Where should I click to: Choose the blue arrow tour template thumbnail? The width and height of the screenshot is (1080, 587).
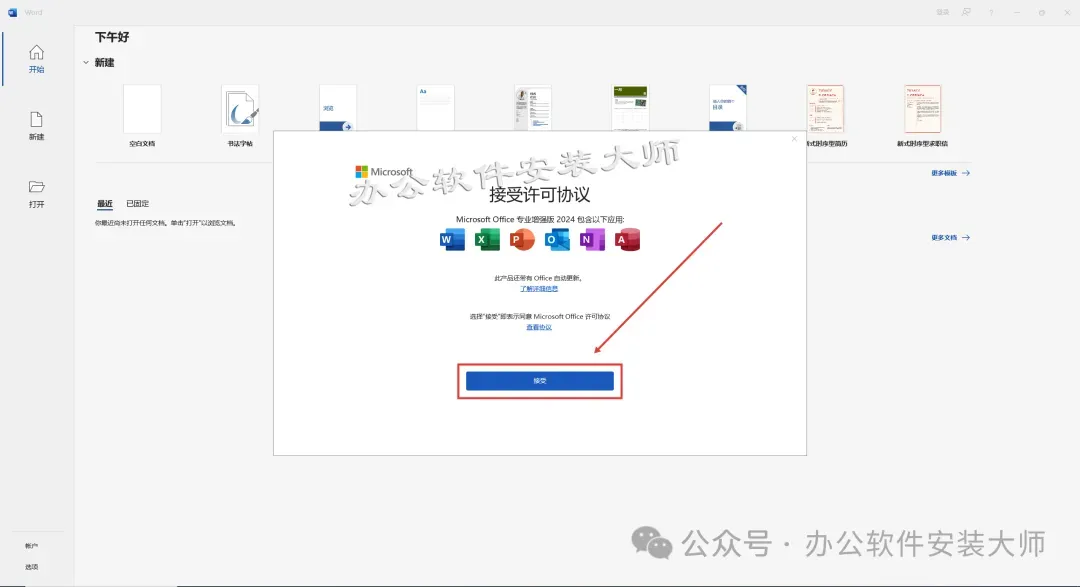coord(338,108)
